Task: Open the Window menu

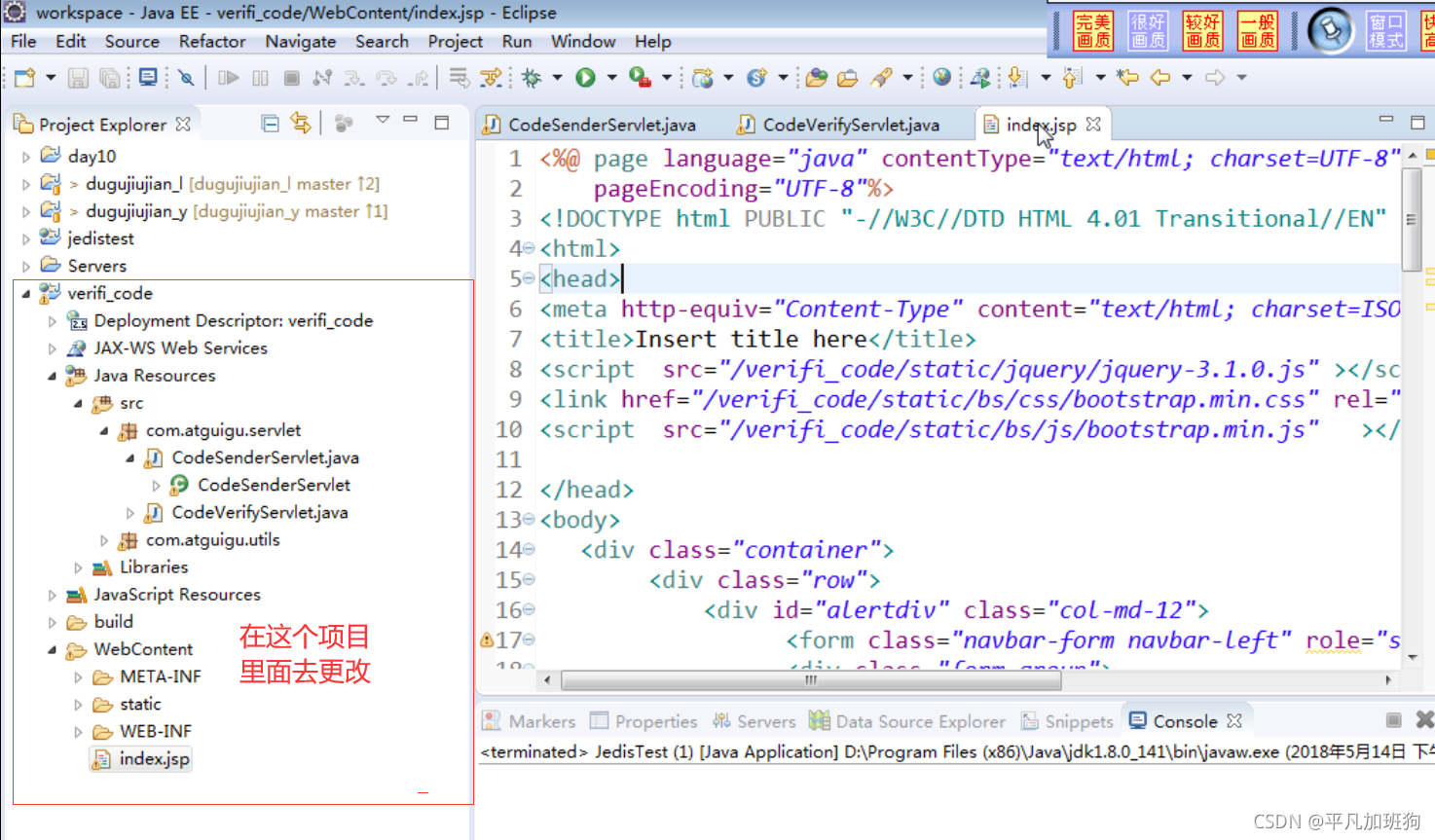Action: (x=583, y=42)
